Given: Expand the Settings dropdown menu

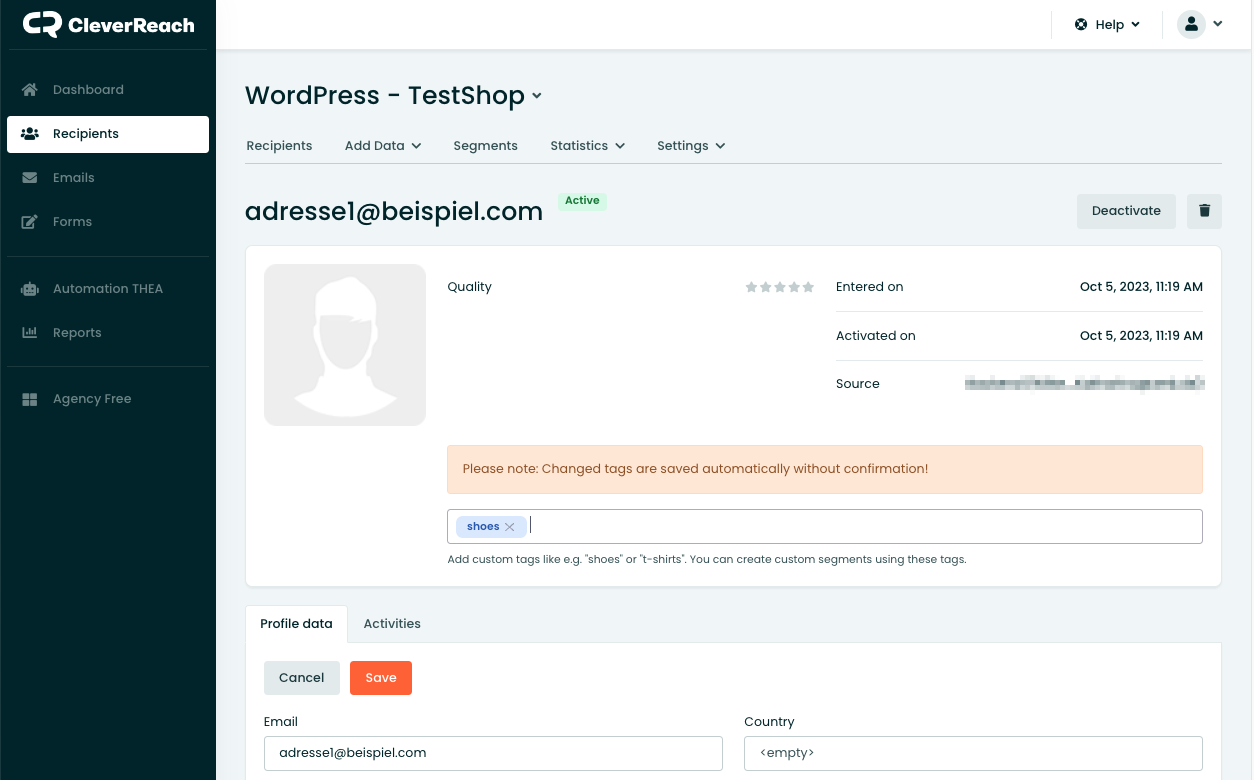Looking at the screenshot, I should [690, 145].
